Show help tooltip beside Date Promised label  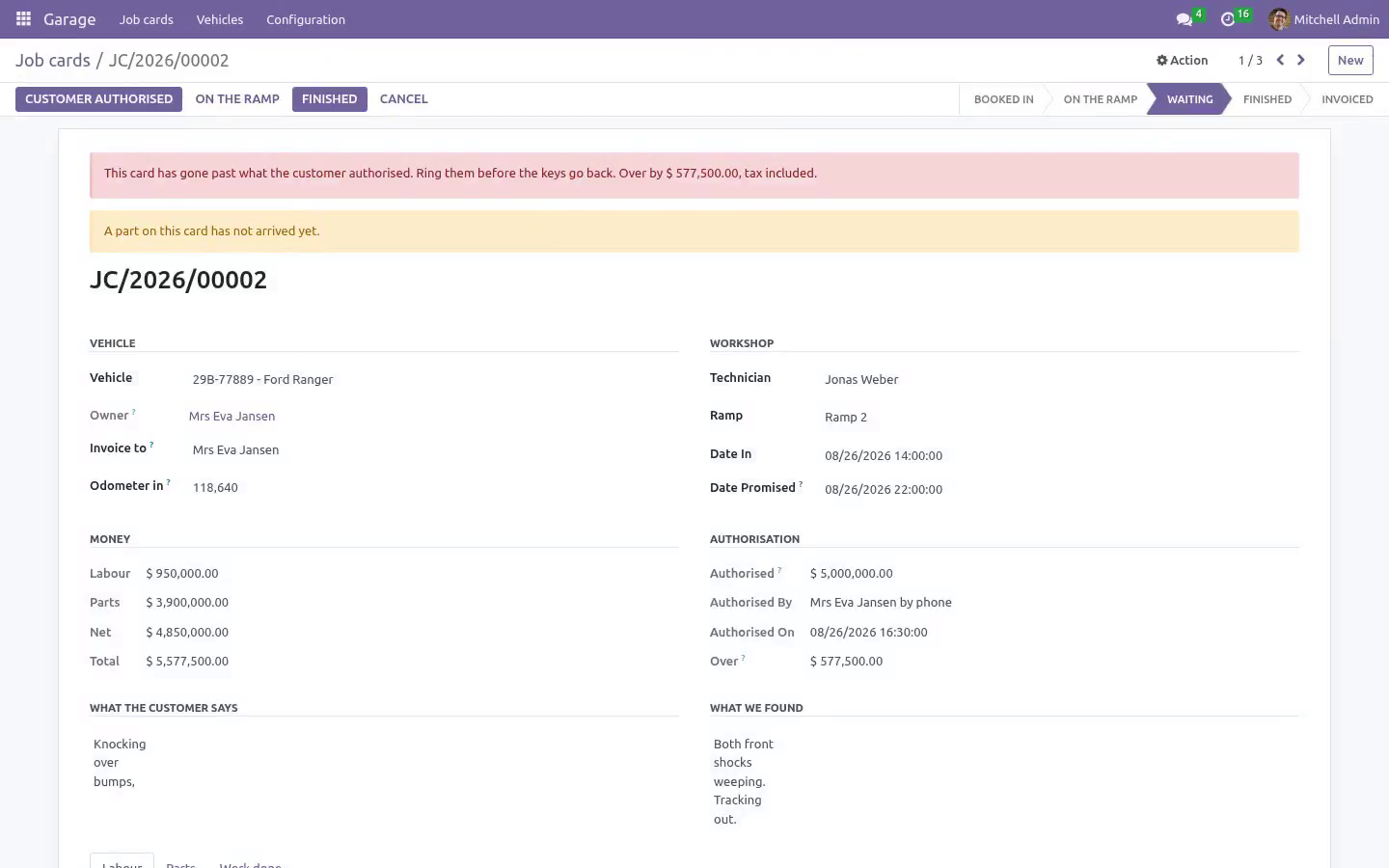click(x=801, y=484)
